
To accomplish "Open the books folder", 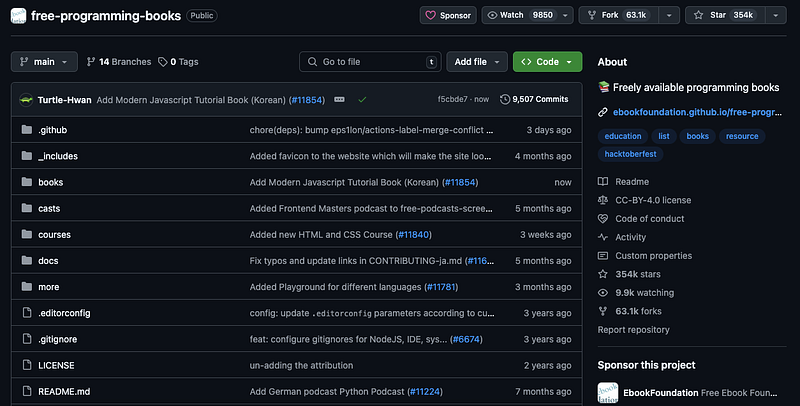I will (x=51, y=182).
